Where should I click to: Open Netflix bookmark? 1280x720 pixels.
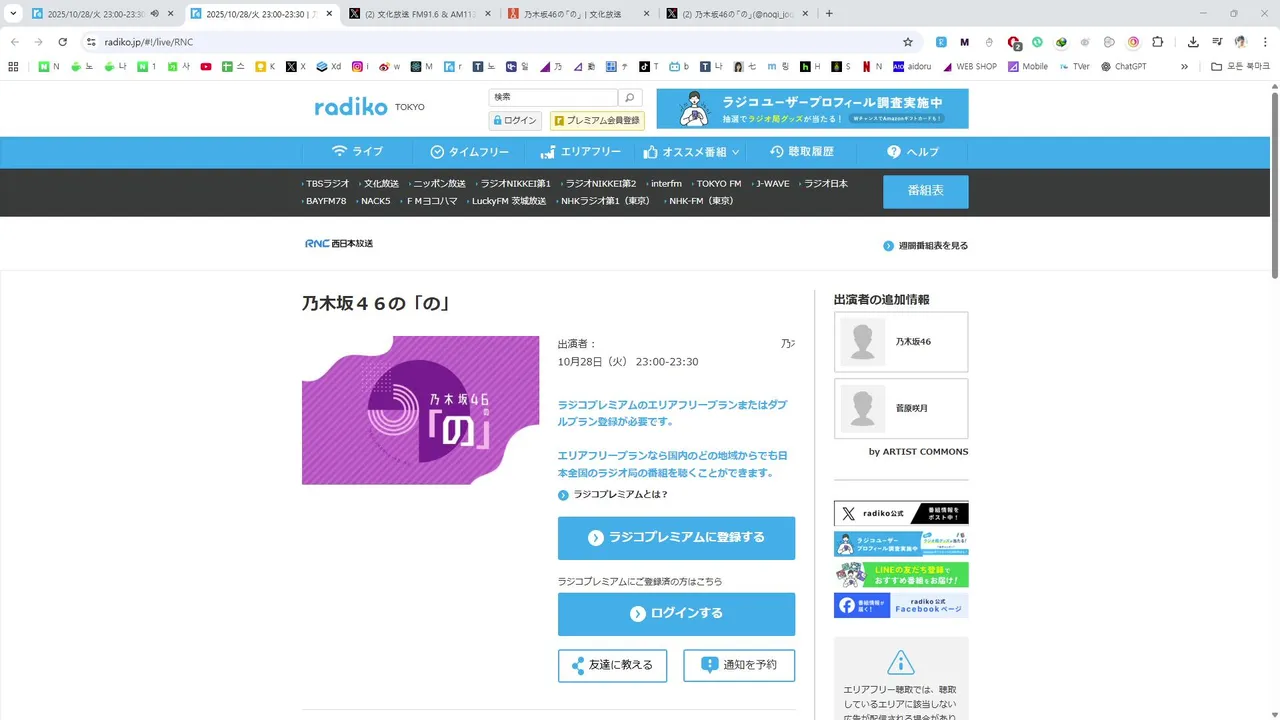pyautogui.click(x=872, y=67)
